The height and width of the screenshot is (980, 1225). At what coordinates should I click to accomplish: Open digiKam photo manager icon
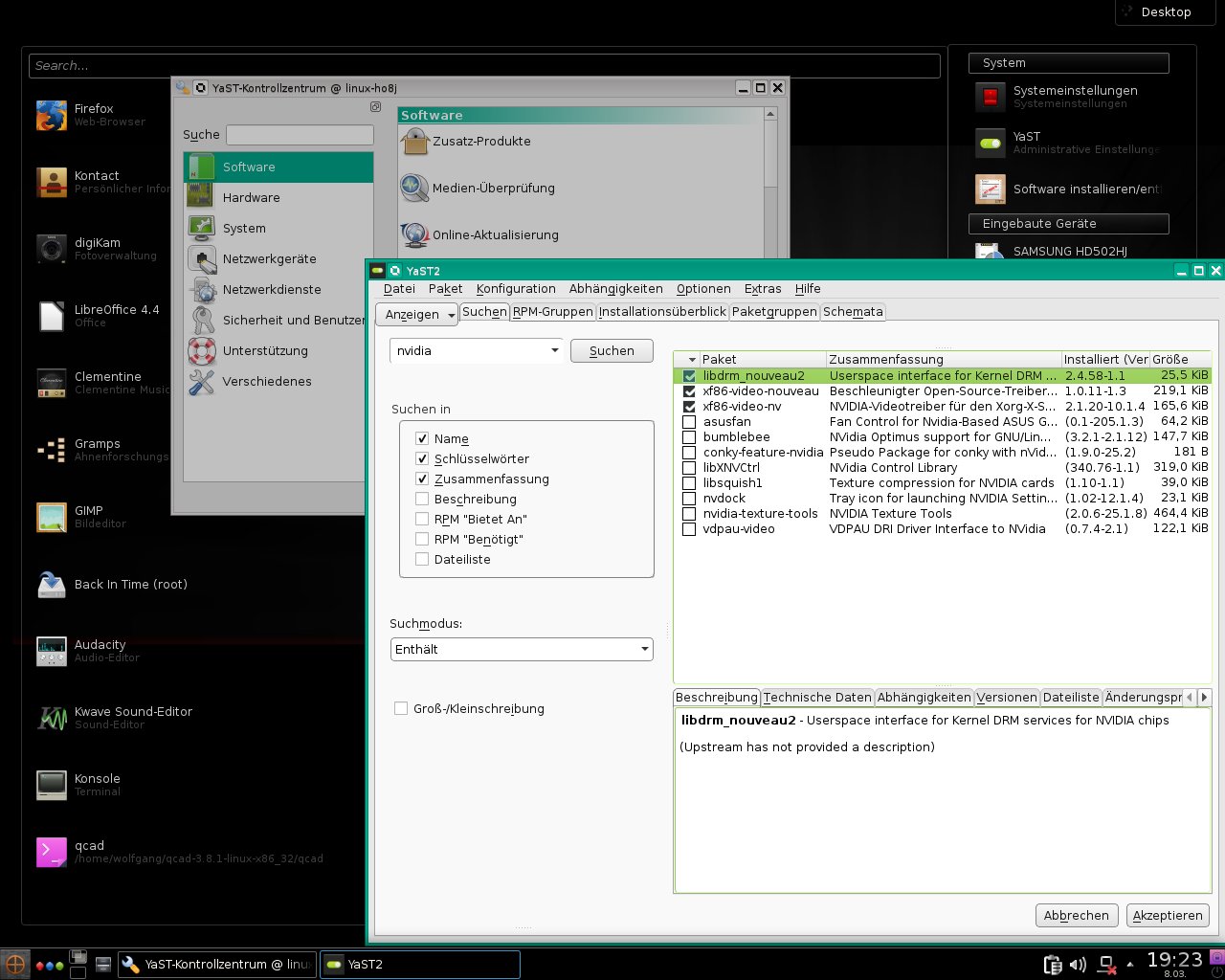[x=52, y=249]
